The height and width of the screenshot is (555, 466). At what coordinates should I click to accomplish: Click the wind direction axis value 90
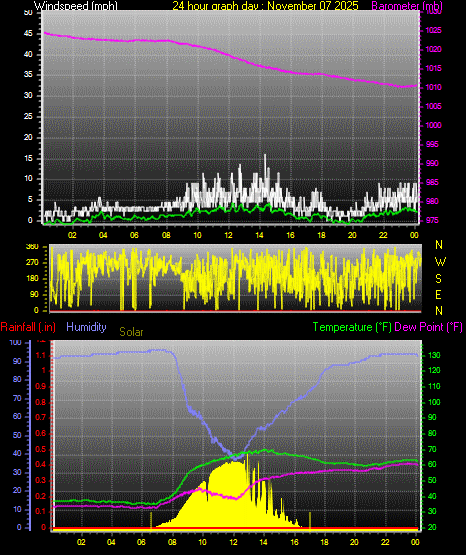pyautogui.click(x=34, y=294)
